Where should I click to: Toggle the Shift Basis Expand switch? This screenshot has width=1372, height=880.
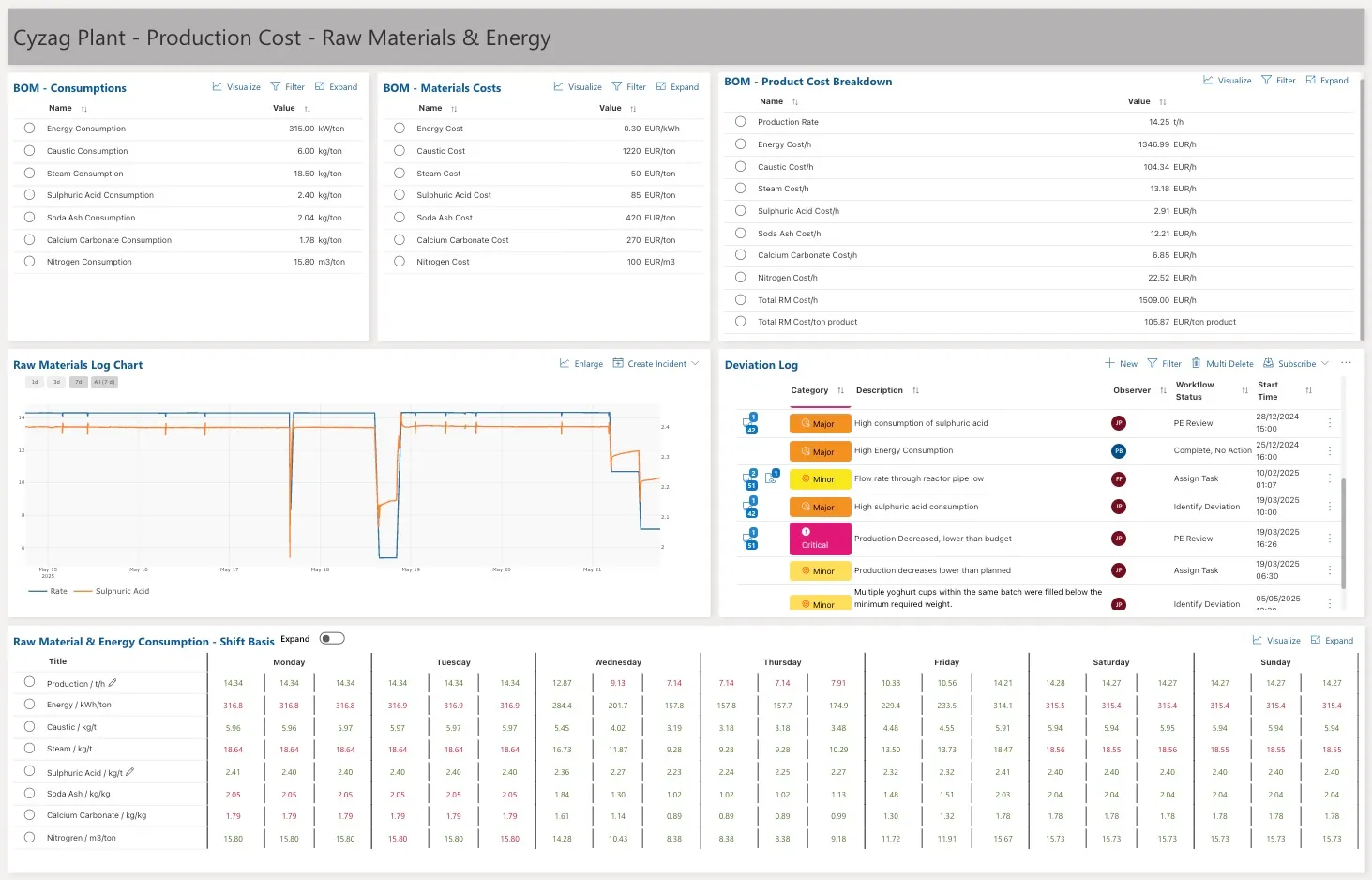[332, 639]
